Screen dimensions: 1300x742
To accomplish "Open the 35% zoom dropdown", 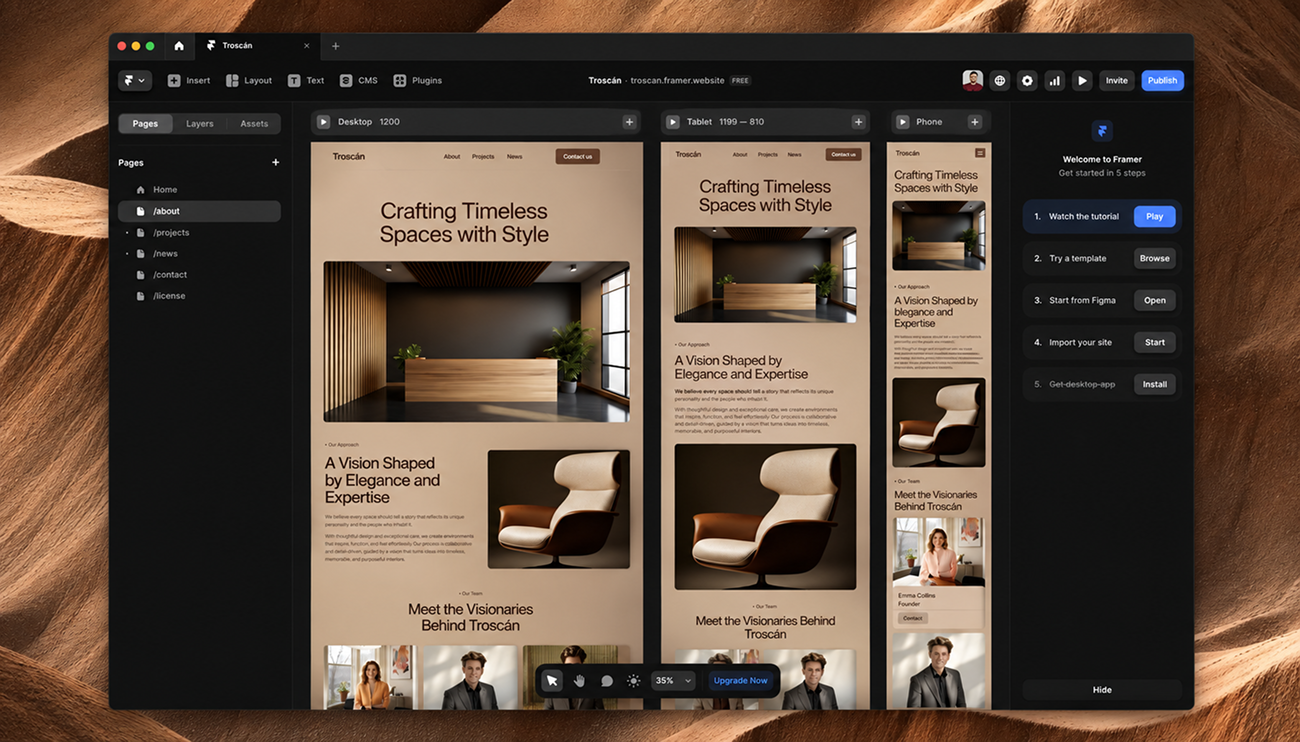I will tap(674, 681).
